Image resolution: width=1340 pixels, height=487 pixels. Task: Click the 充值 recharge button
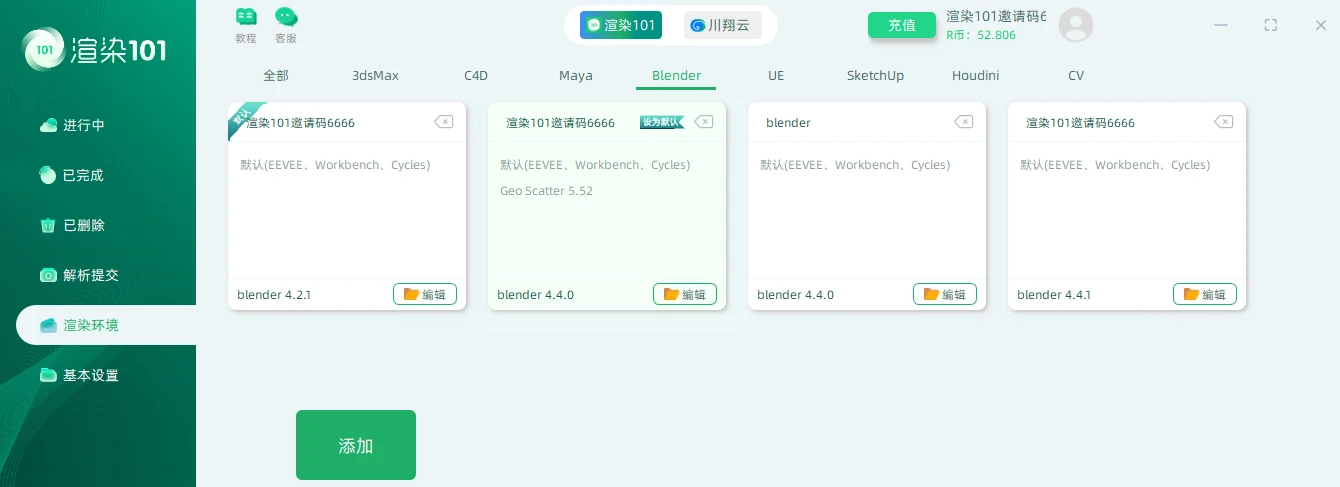coord(902,25)
